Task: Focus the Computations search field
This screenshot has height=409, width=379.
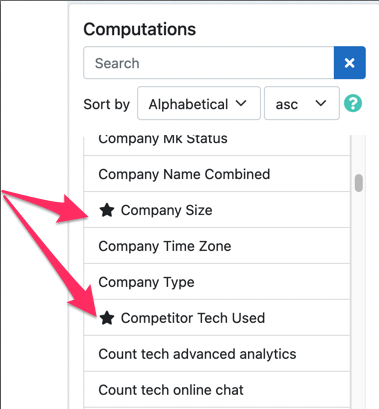Action: (209, 63)
